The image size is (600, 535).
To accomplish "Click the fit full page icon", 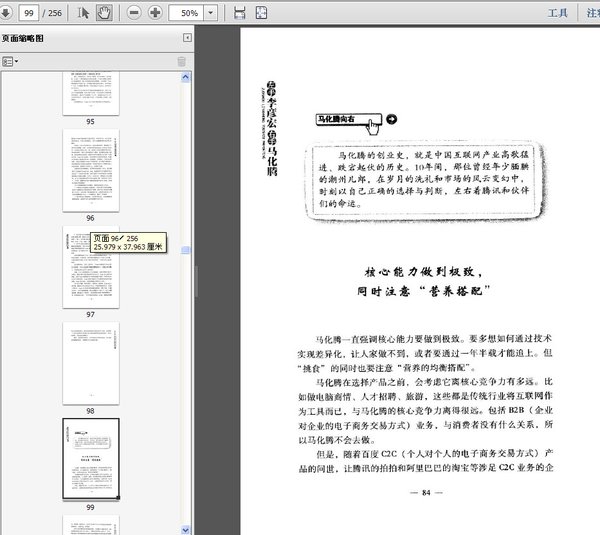I will pos(261,13).
